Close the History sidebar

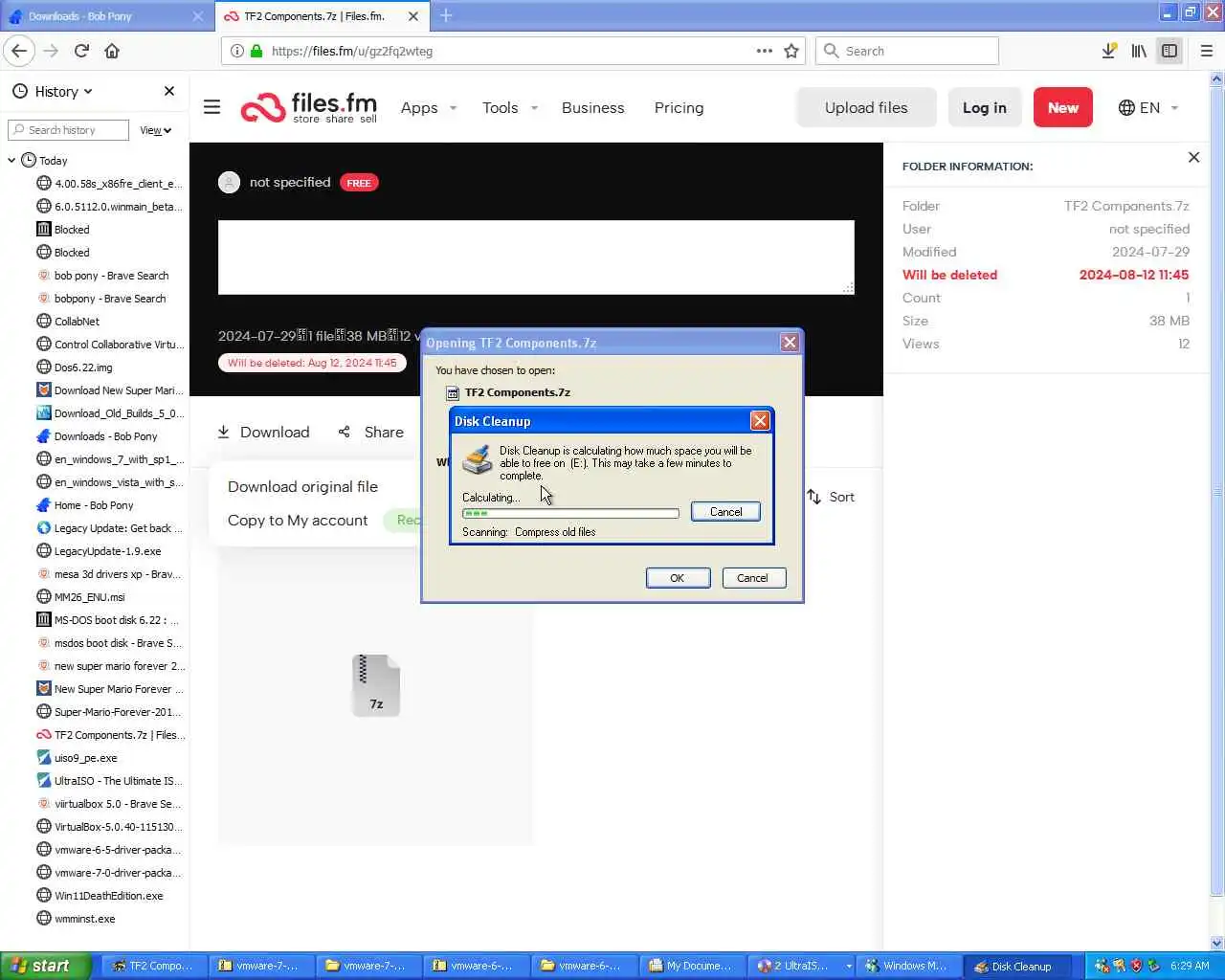[169, 91]
